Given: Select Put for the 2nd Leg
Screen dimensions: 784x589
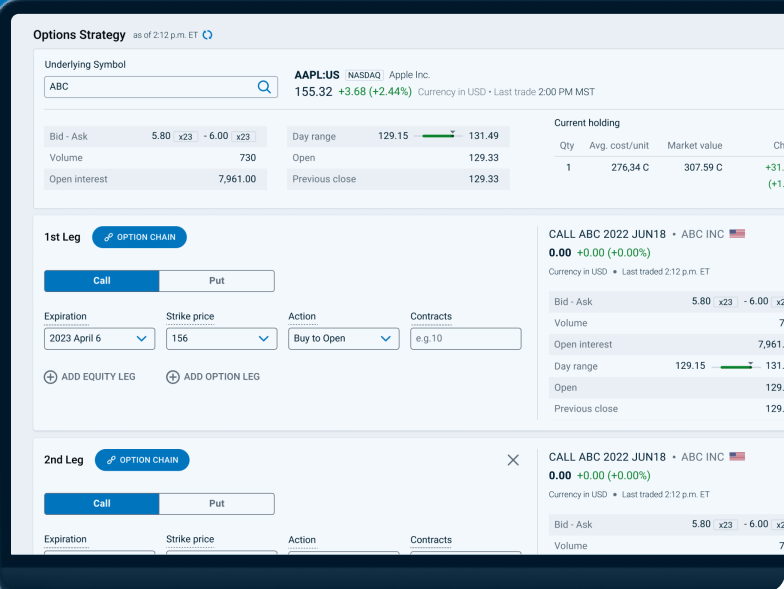Looking at the screenshot, I should pos(216,504).
